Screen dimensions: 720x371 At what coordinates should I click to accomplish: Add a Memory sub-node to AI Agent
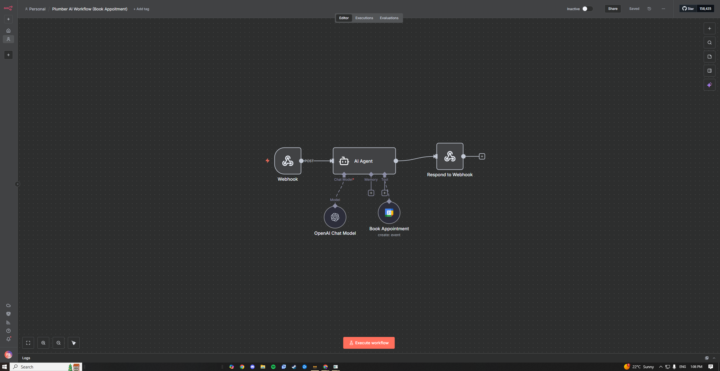click(371, 193)
